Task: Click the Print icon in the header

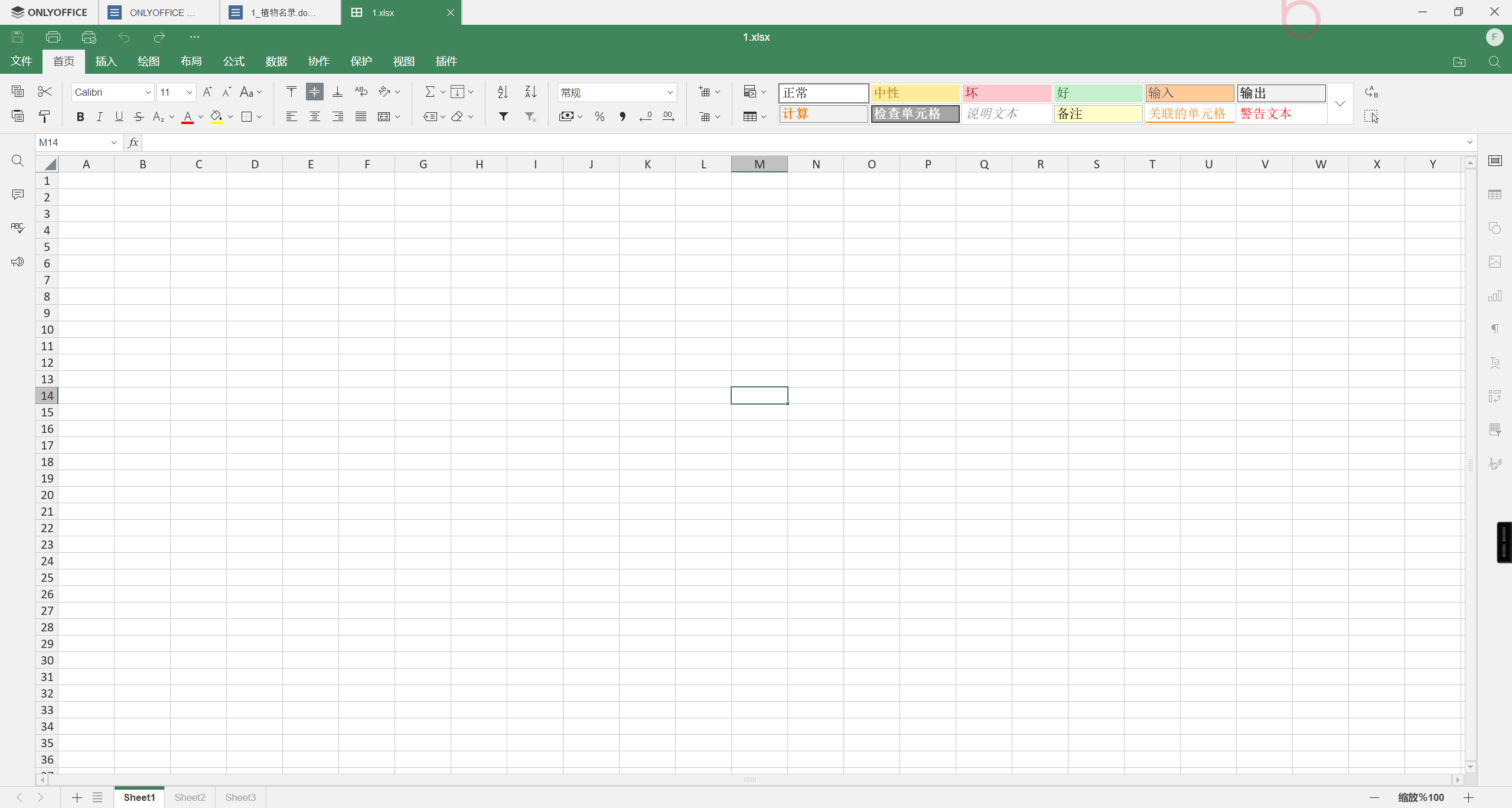Action: 53,37
